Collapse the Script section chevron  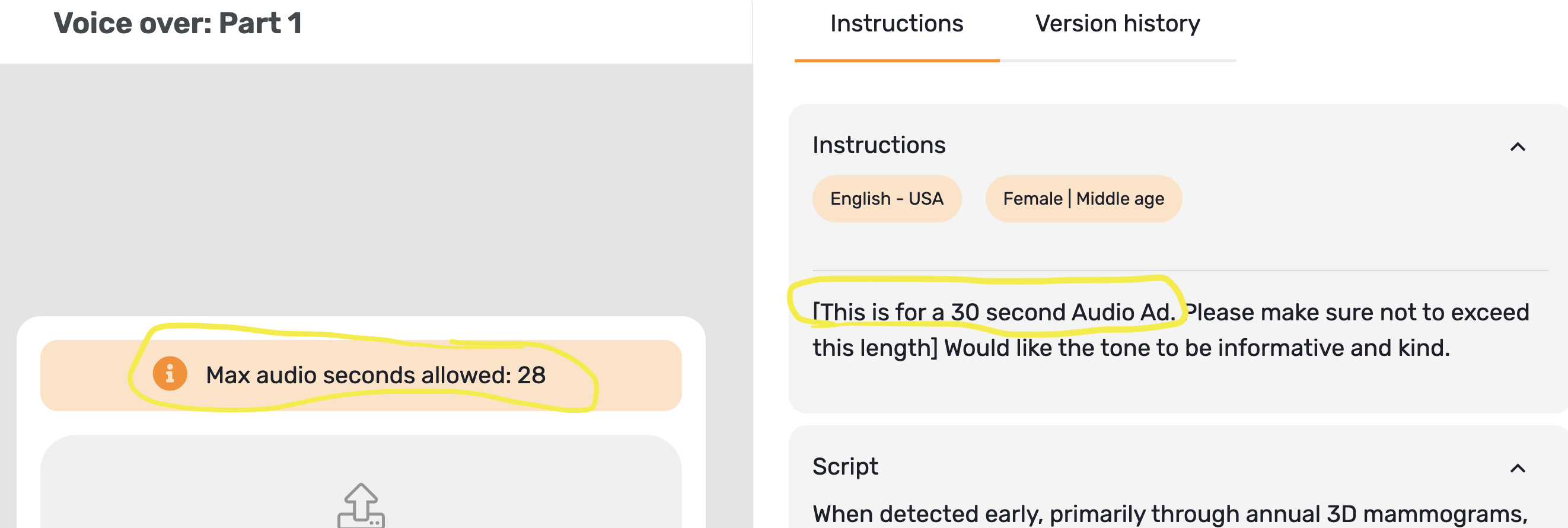[x=1518, y=468]
